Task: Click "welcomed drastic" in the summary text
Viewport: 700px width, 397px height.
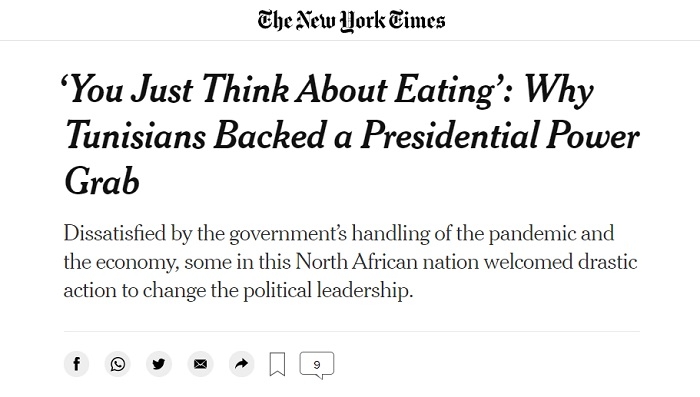Action: coord(560,262)
